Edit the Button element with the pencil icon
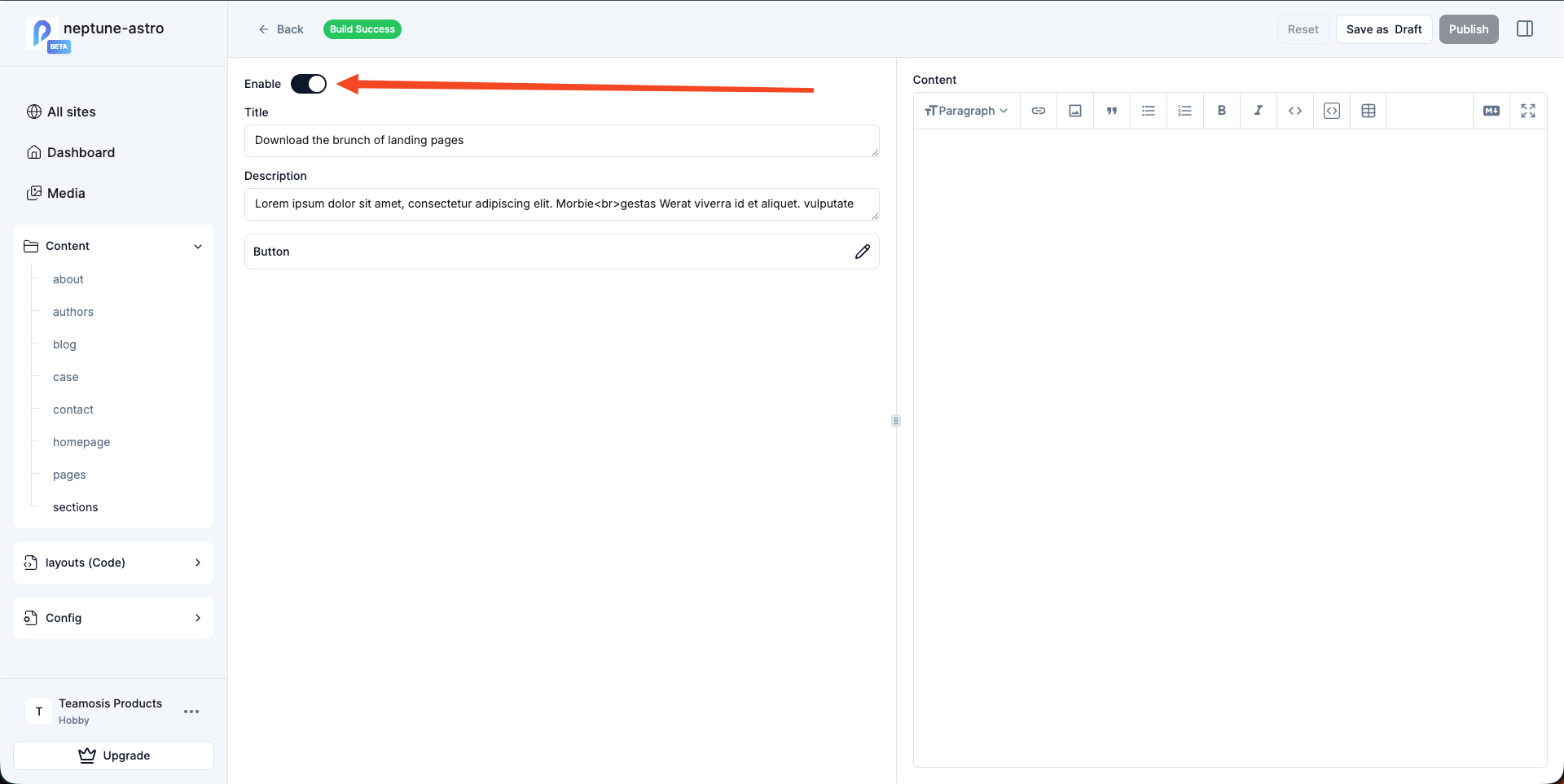Screen dimensions: 1564x784 point(863,252)
